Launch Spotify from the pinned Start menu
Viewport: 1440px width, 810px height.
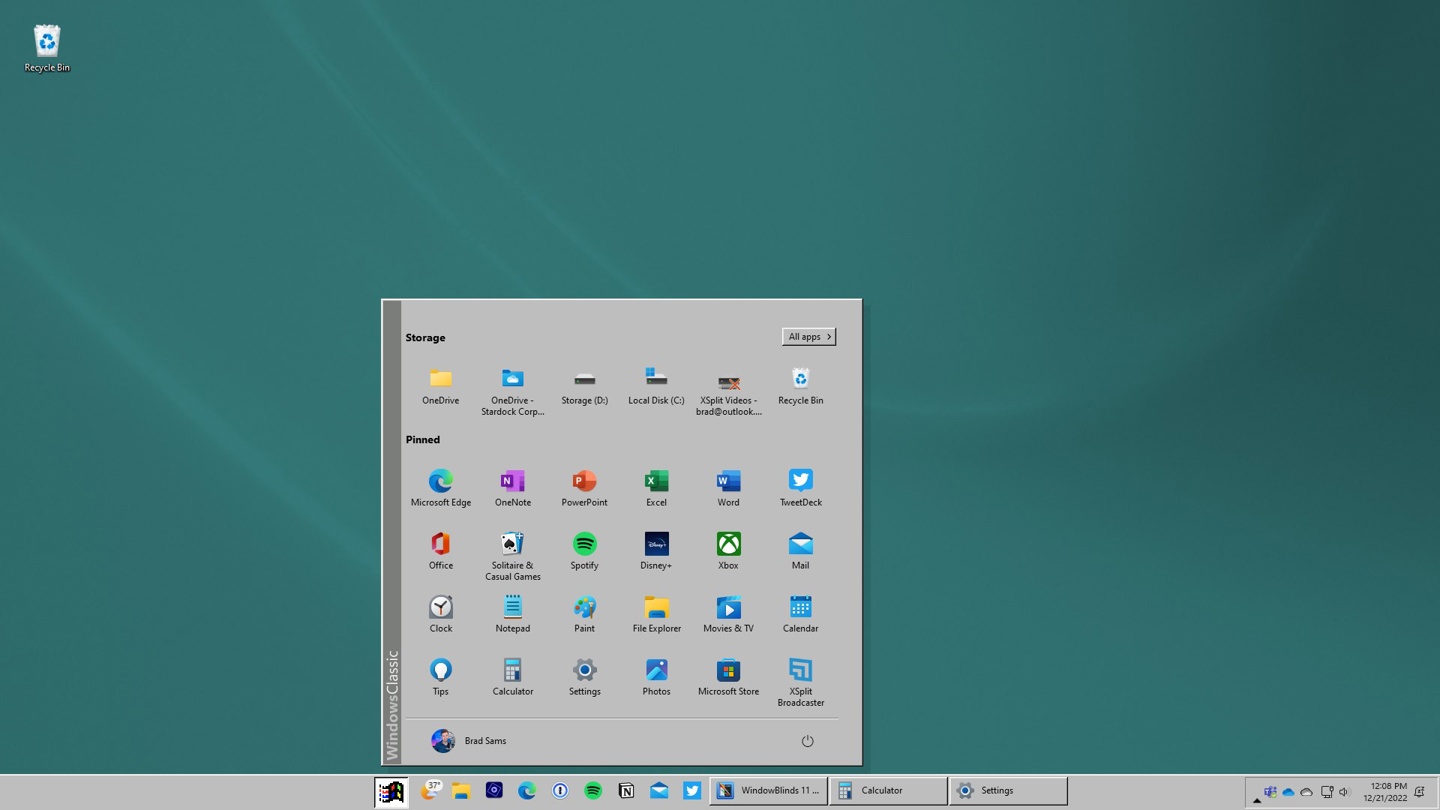pyautogui.click(x=584, y=545)
